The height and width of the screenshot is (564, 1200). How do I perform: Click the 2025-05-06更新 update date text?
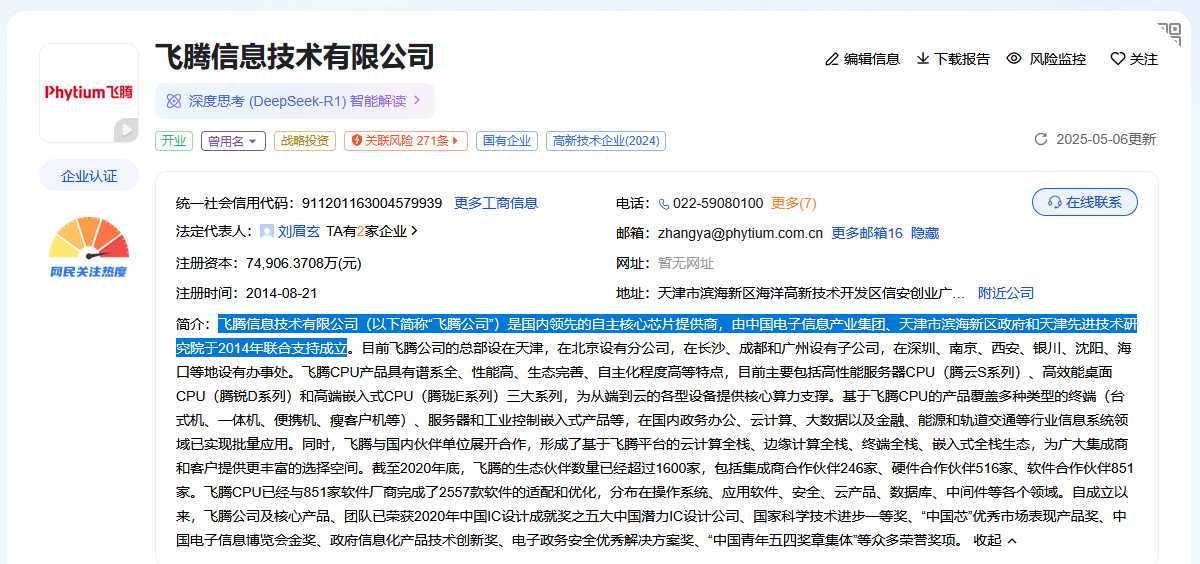[x=1106, y=140]
